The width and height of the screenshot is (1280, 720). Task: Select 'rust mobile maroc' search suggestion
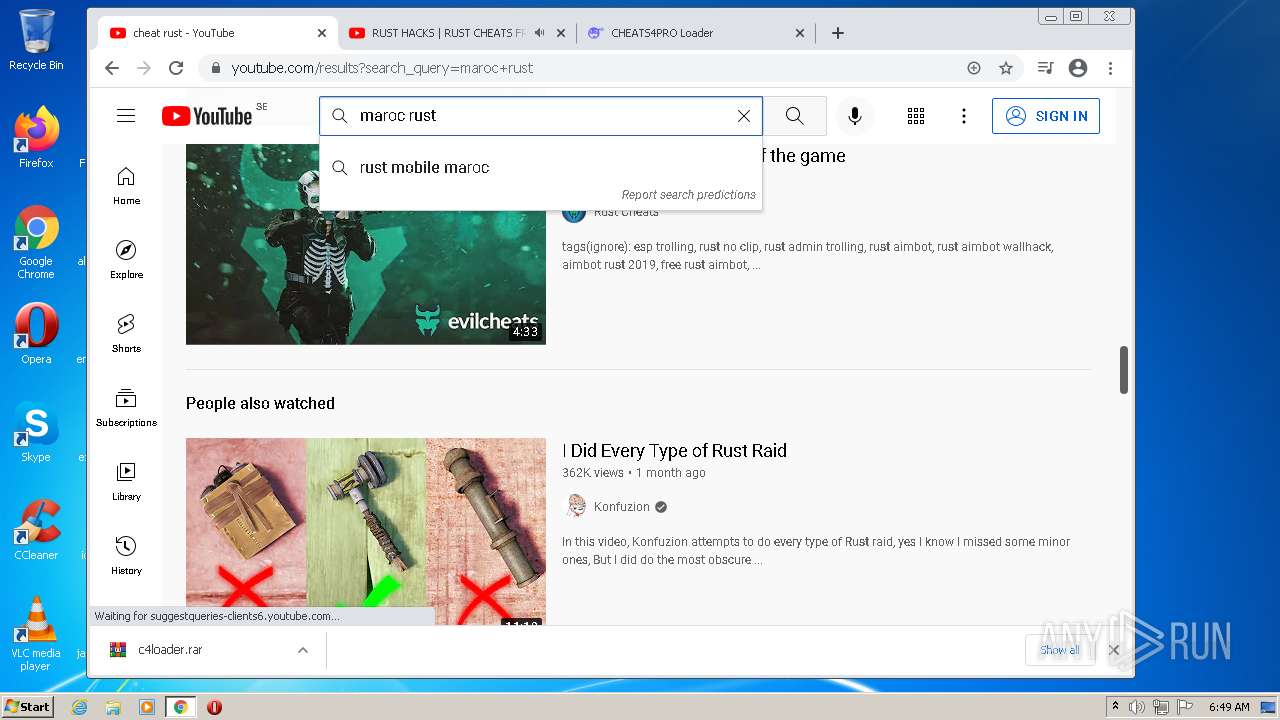coord(541,168)
